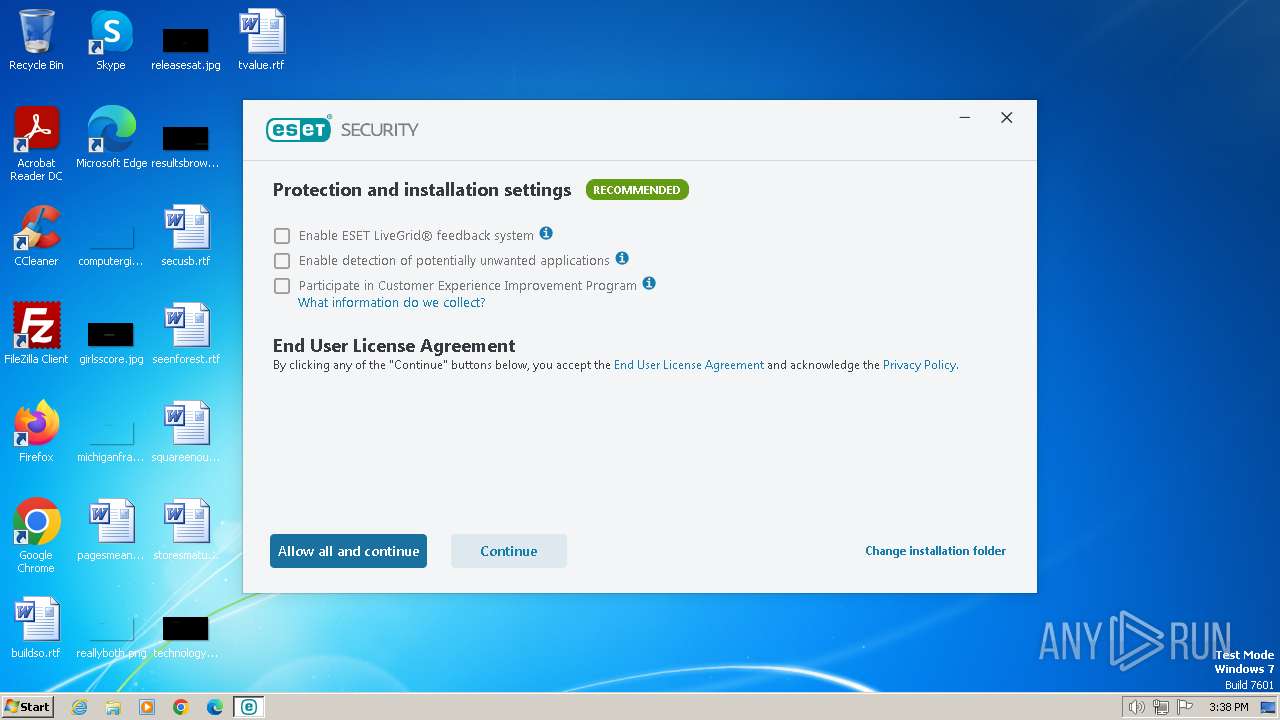Click the ESET Security logo
This screenshot has height=720, width=1280.
[x=342, y=129]
